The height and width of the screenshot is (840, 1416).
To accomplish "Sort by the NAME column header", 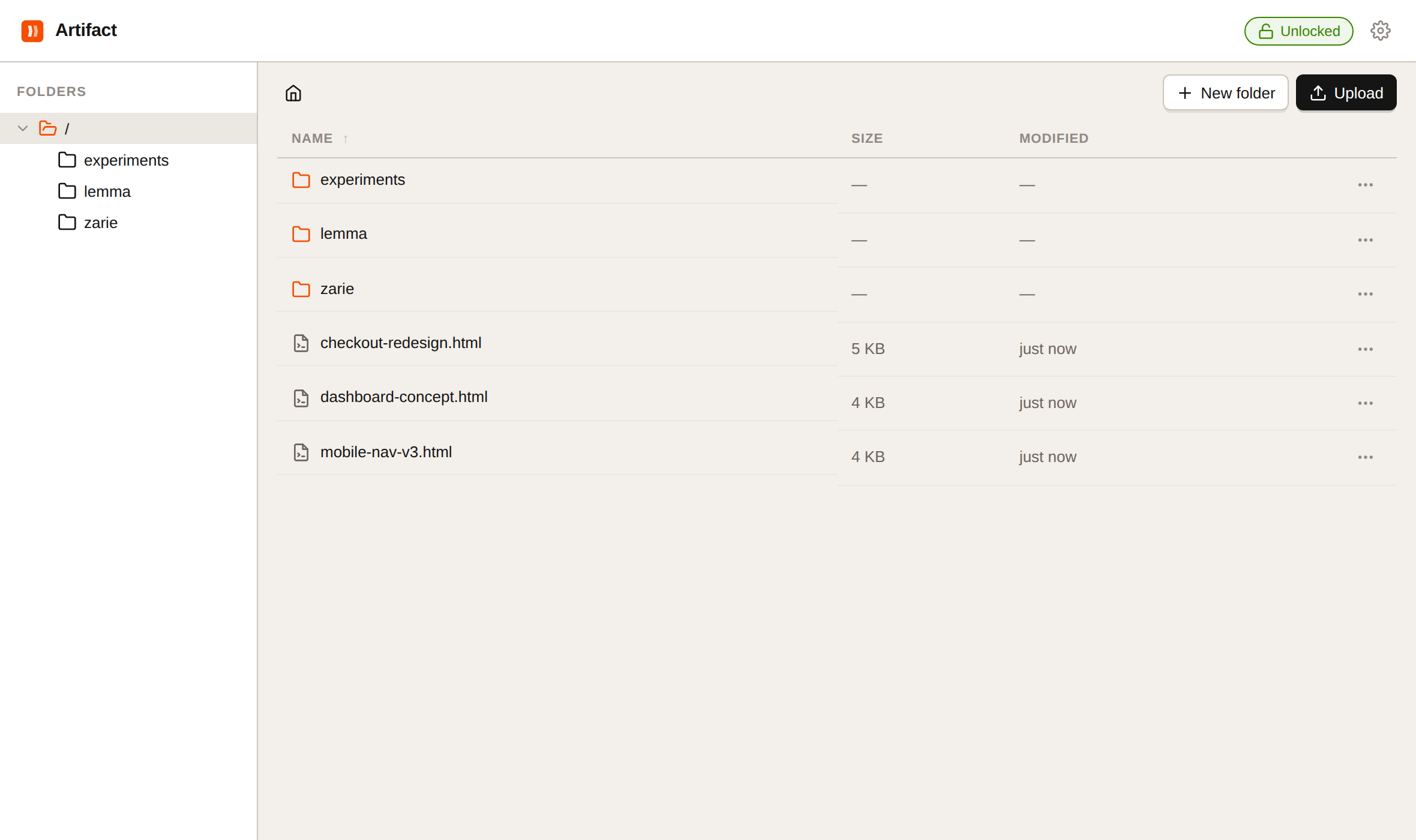I will (x=312, y=139).
